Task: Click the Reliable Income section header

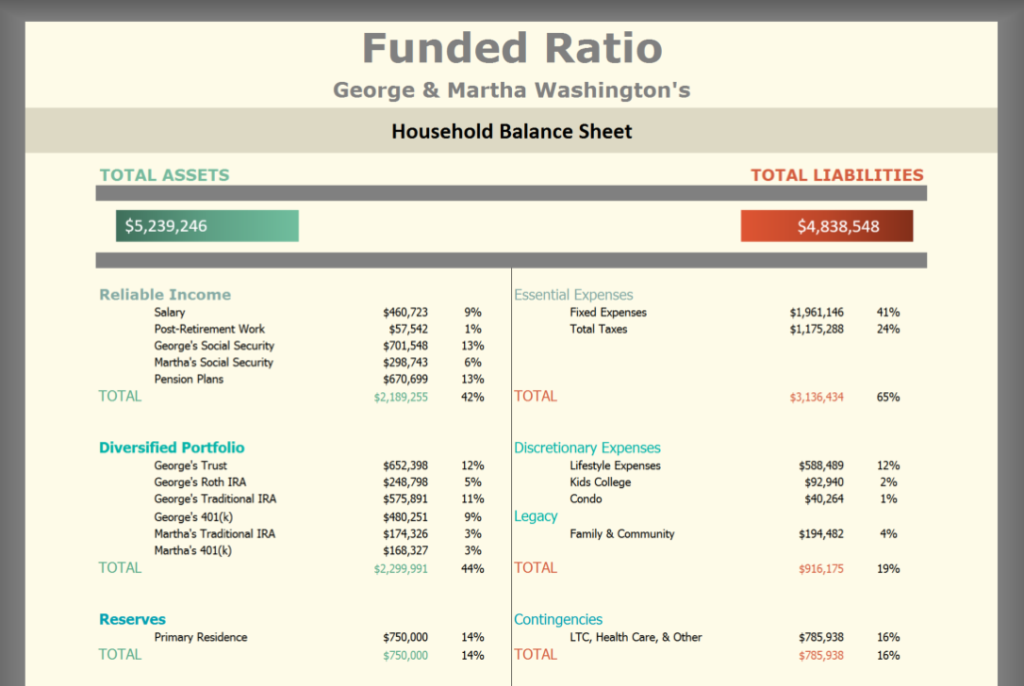Action: point(164,294)
